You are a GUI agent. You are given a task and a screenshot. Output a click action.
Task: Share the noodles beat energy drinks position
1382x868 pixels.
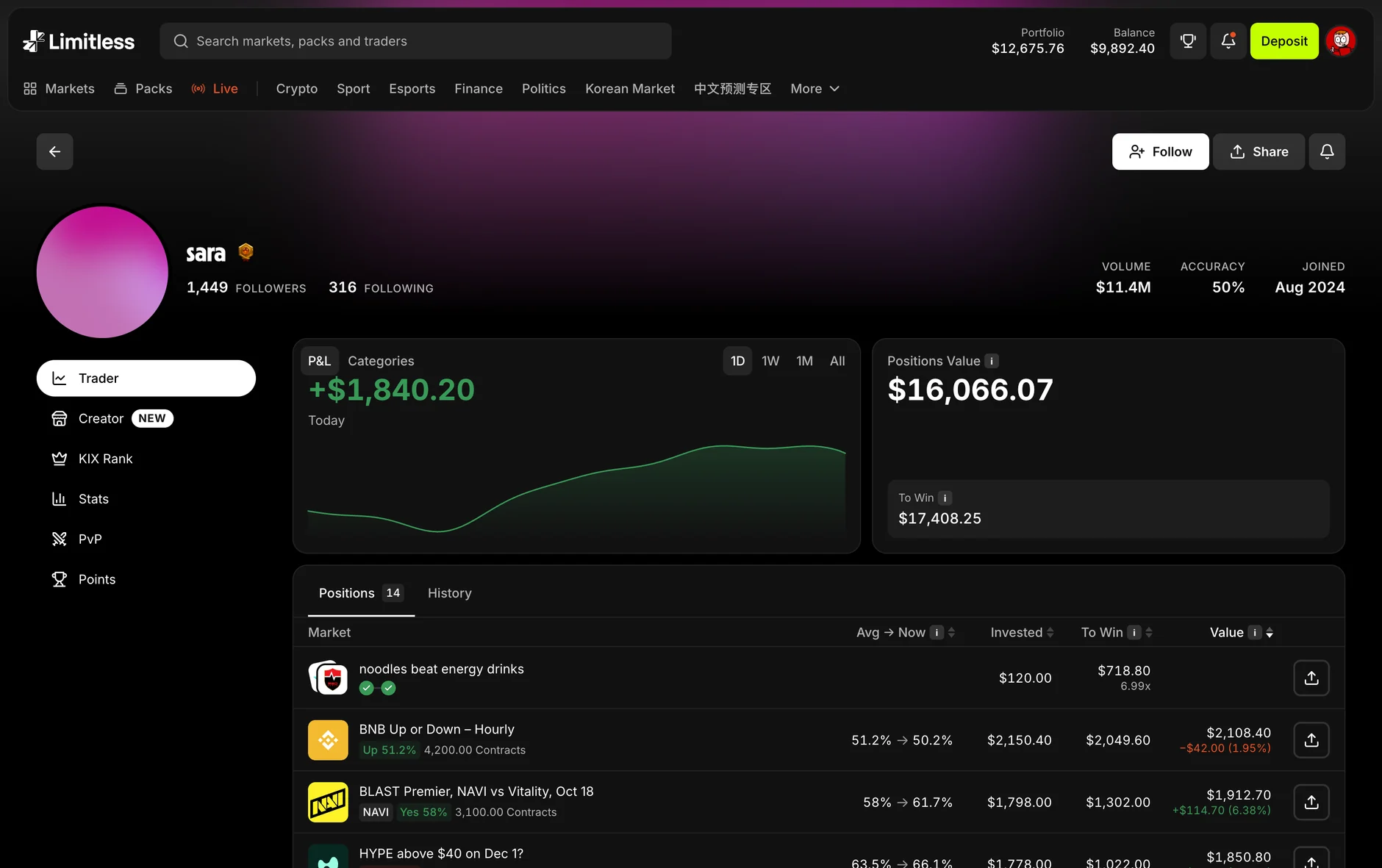pyautogui.click(x=1311, y=678)
